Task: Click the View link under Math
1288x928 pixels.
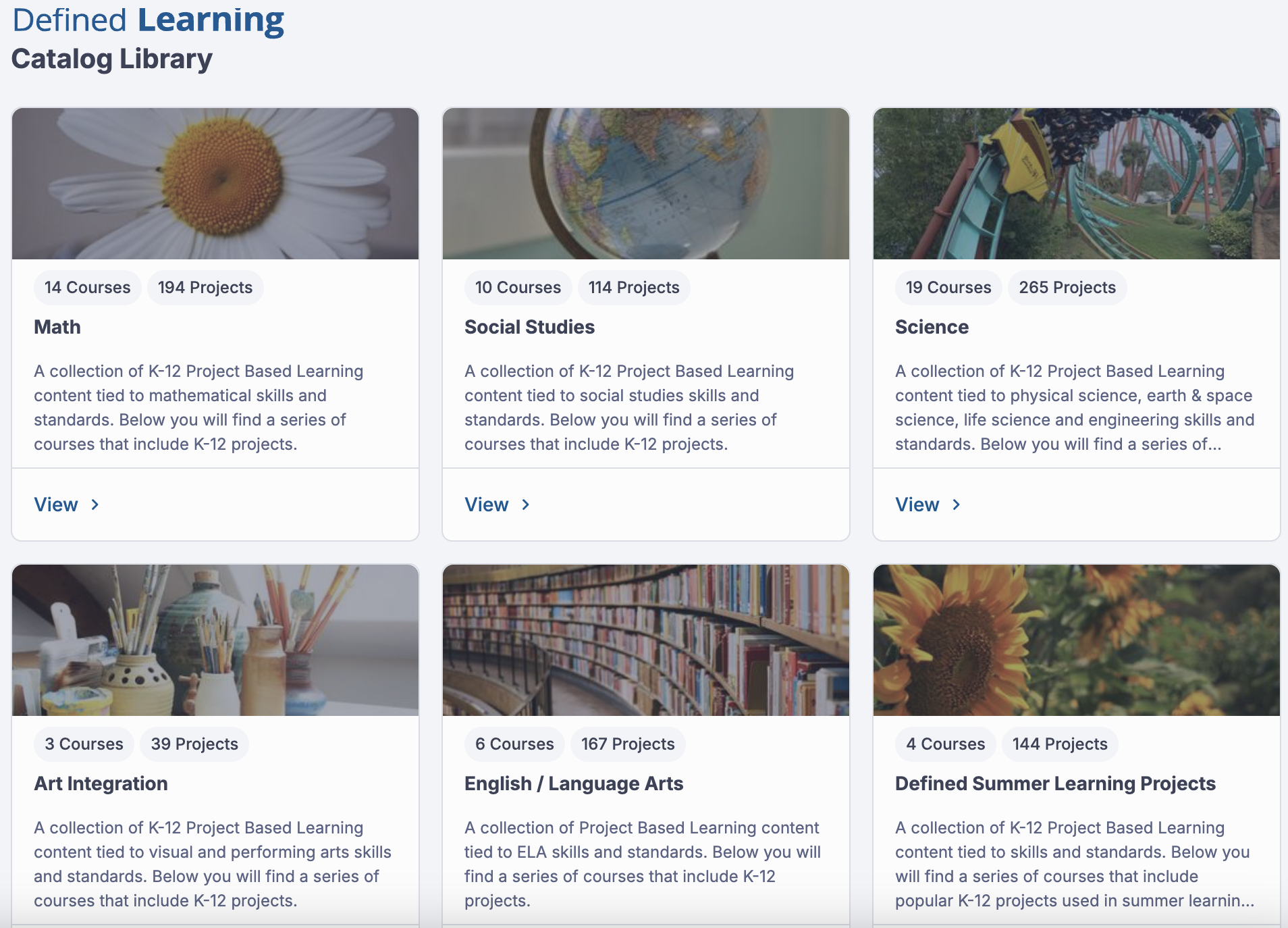Action: (x=56, y=505)
